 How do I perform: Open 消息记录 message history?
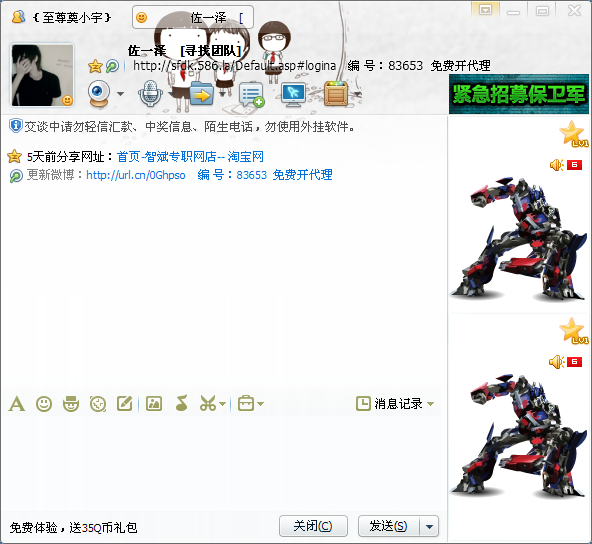point(389,404)
